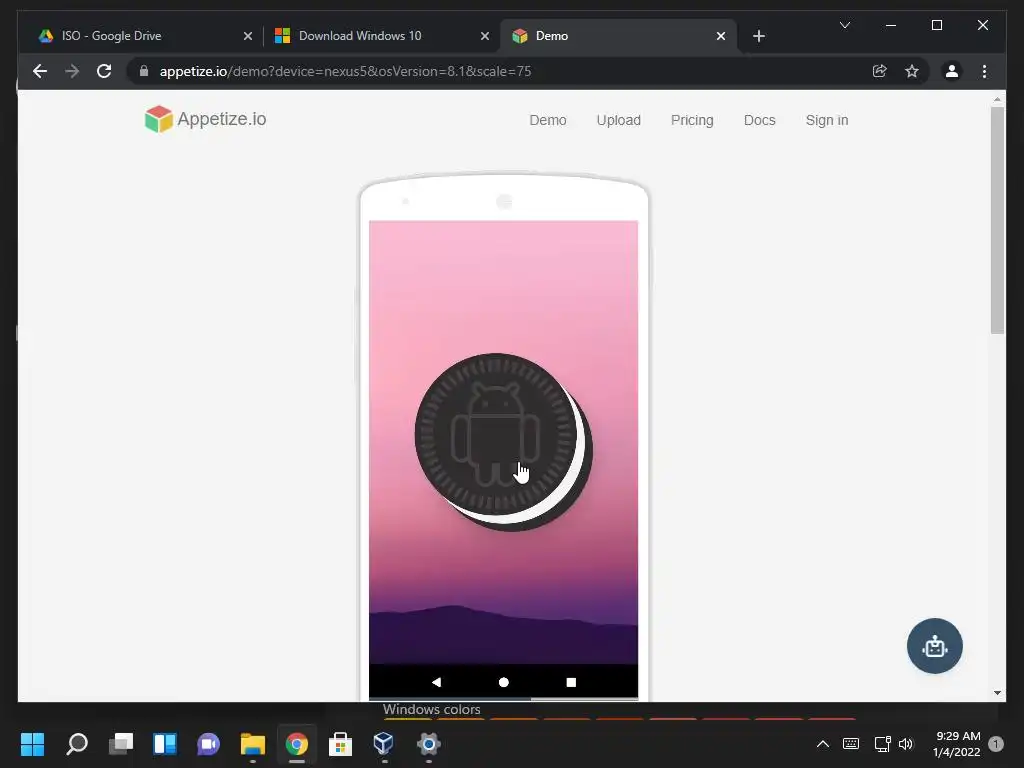Close the ISO - Google Drive tab

pyautogui.click(x=248, y=36)
